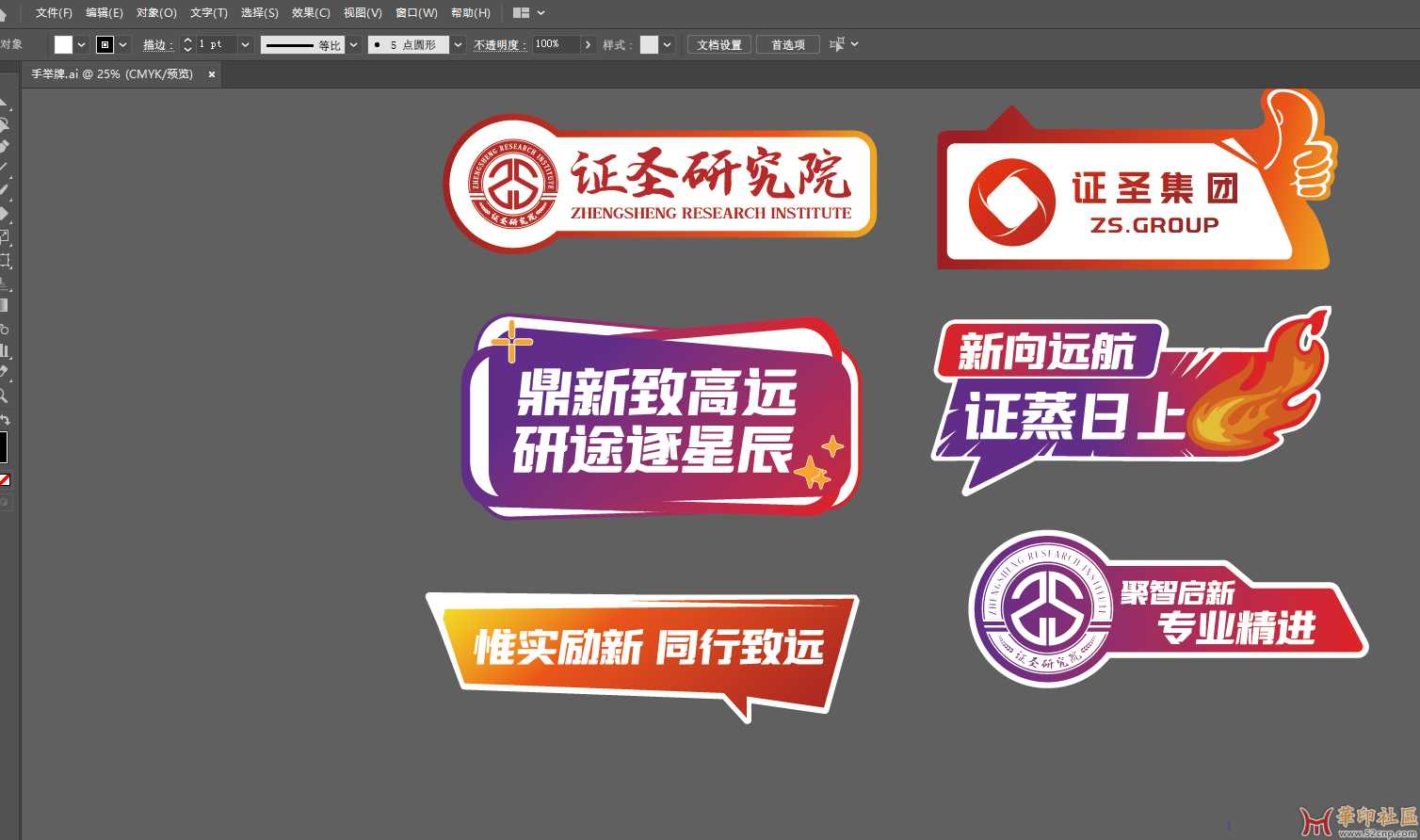The width and height of the screenshot is (1420, 840).
Task: Click the stroke weight stepper arrows
Action: pos(187,44)
